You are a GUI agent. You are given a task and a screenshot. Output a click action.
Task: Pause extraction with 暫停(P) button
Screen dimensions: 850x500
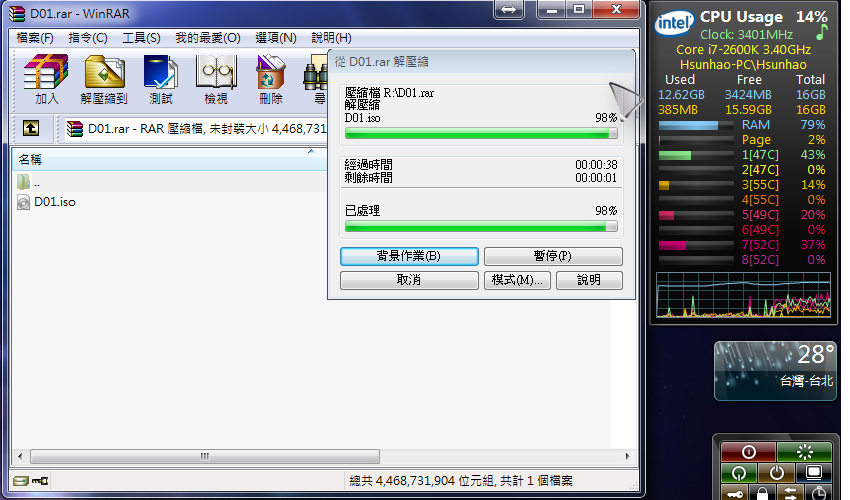[553, 256]
